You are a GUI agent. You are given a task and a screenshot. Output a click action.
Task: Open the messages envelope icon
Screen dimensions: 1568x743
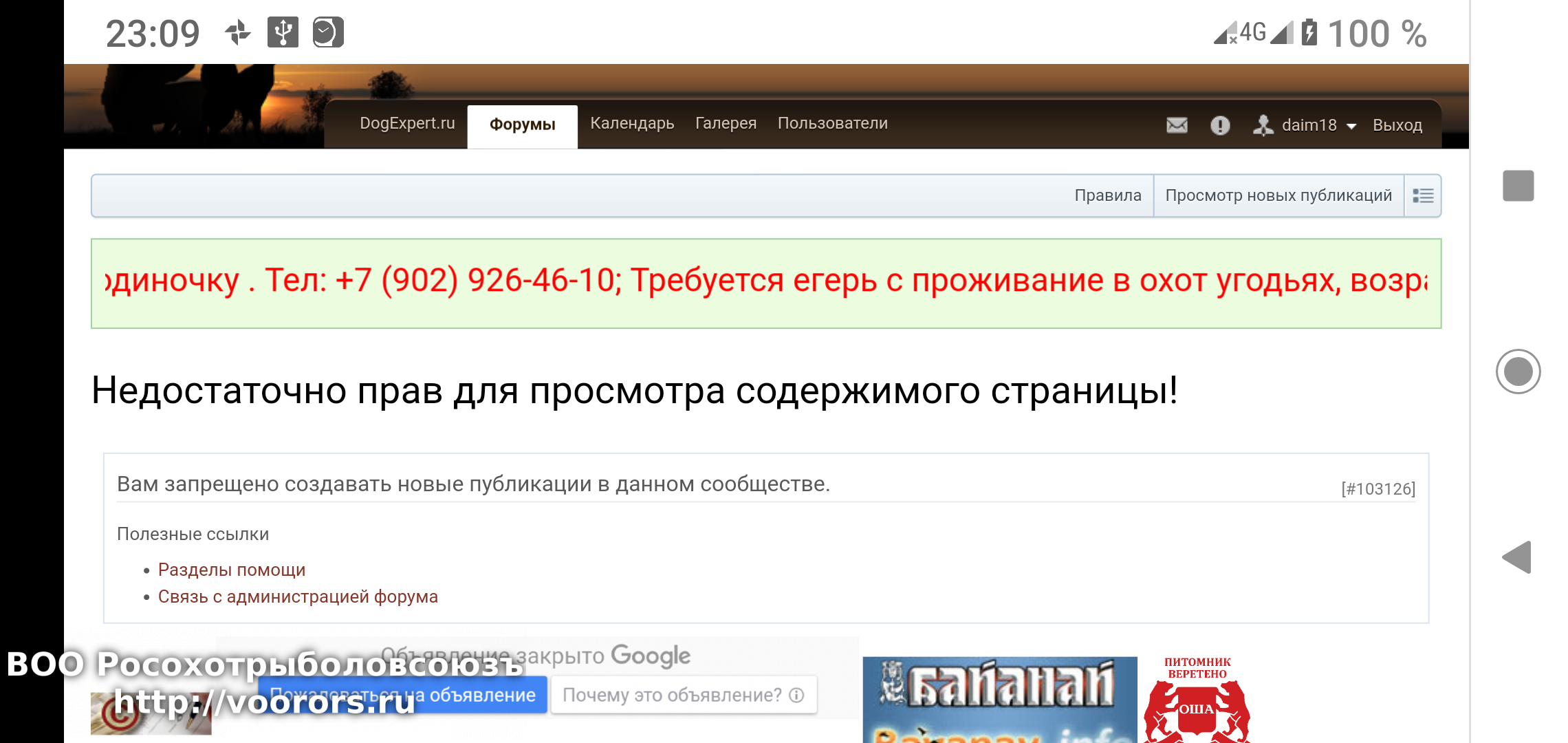click(x=1177, y=125)
